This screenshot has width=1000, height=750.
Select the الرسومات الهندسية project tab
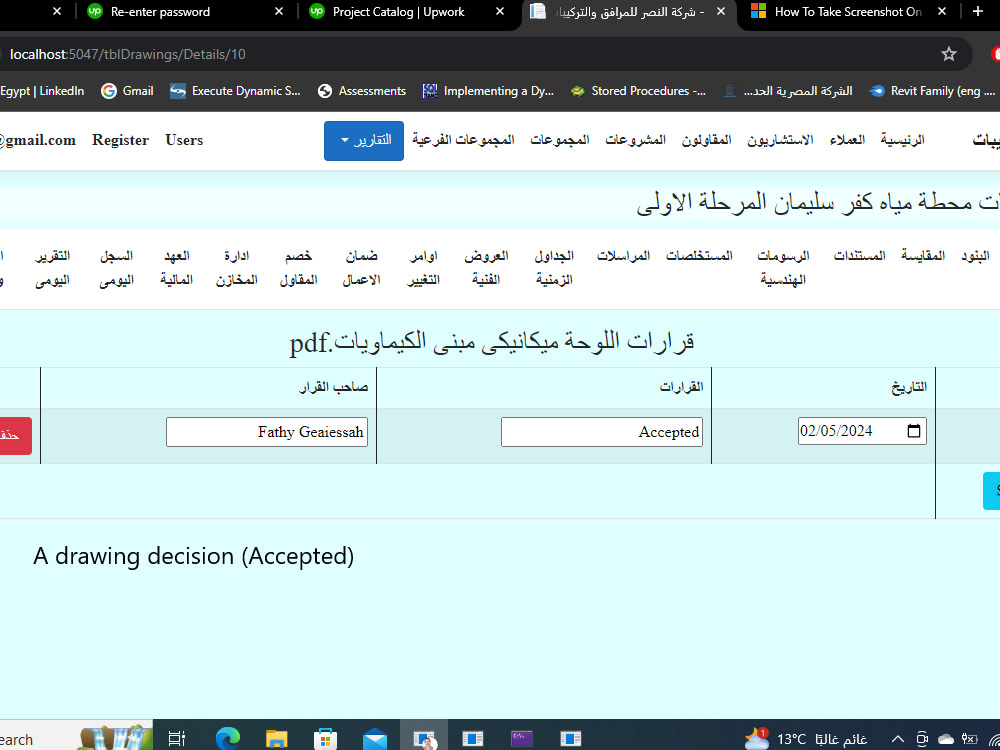(x=783, y=267)
